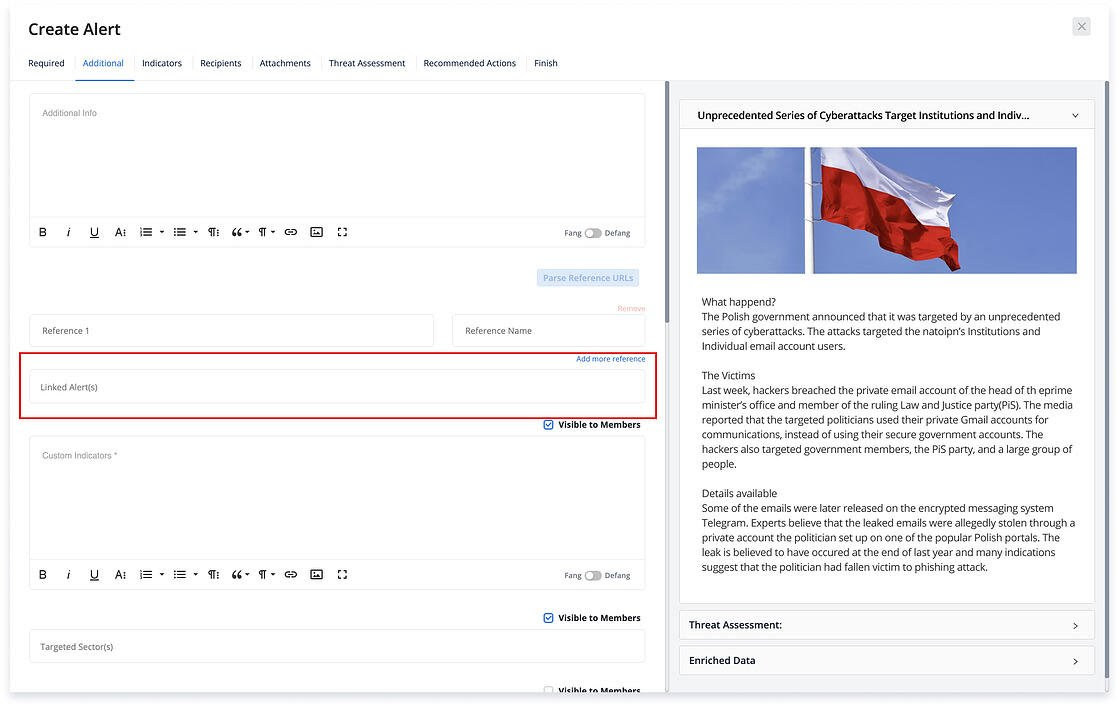Click fullscreen icon in Additional Info toolbar
This screenshot has height=707, width=1119.
[342, 232]
